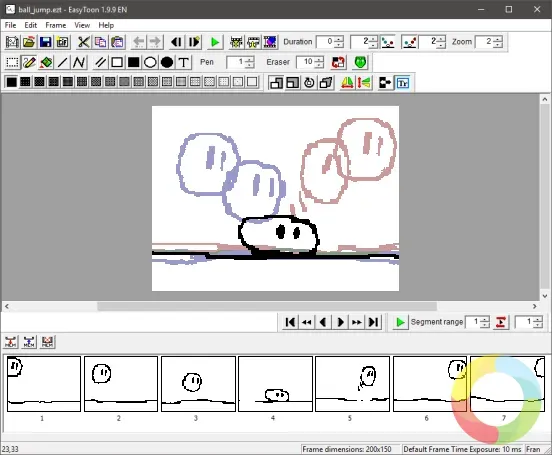Select the empty ellipse tool
The height and width of the screenshot is (455, 552).
click(150, 62)
